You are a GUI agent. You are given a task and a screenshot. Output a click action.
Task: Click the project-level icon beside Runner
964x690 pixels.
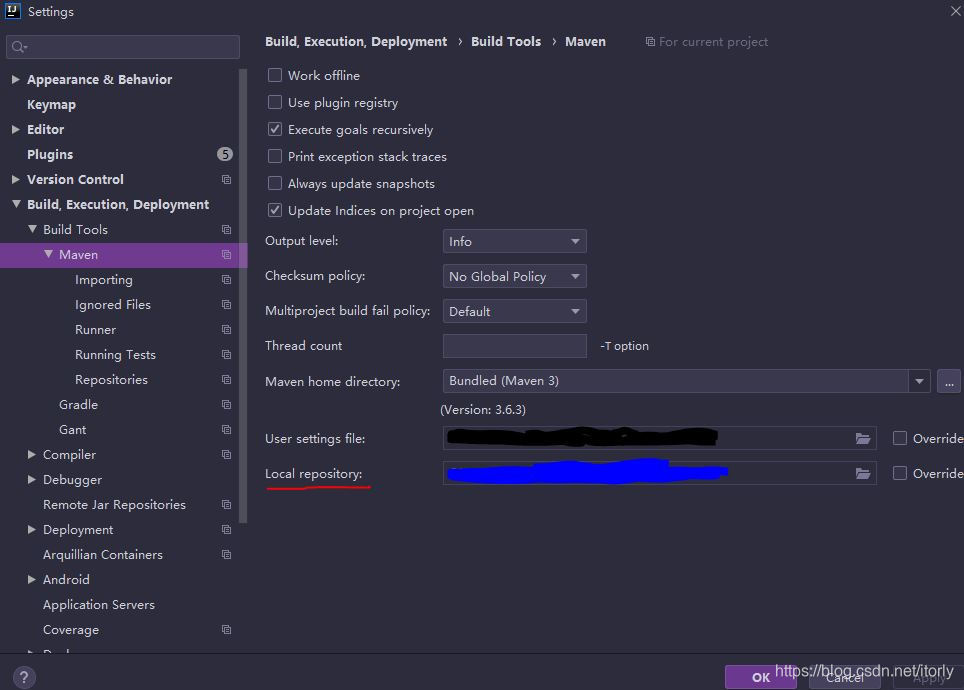coord(226,330)
